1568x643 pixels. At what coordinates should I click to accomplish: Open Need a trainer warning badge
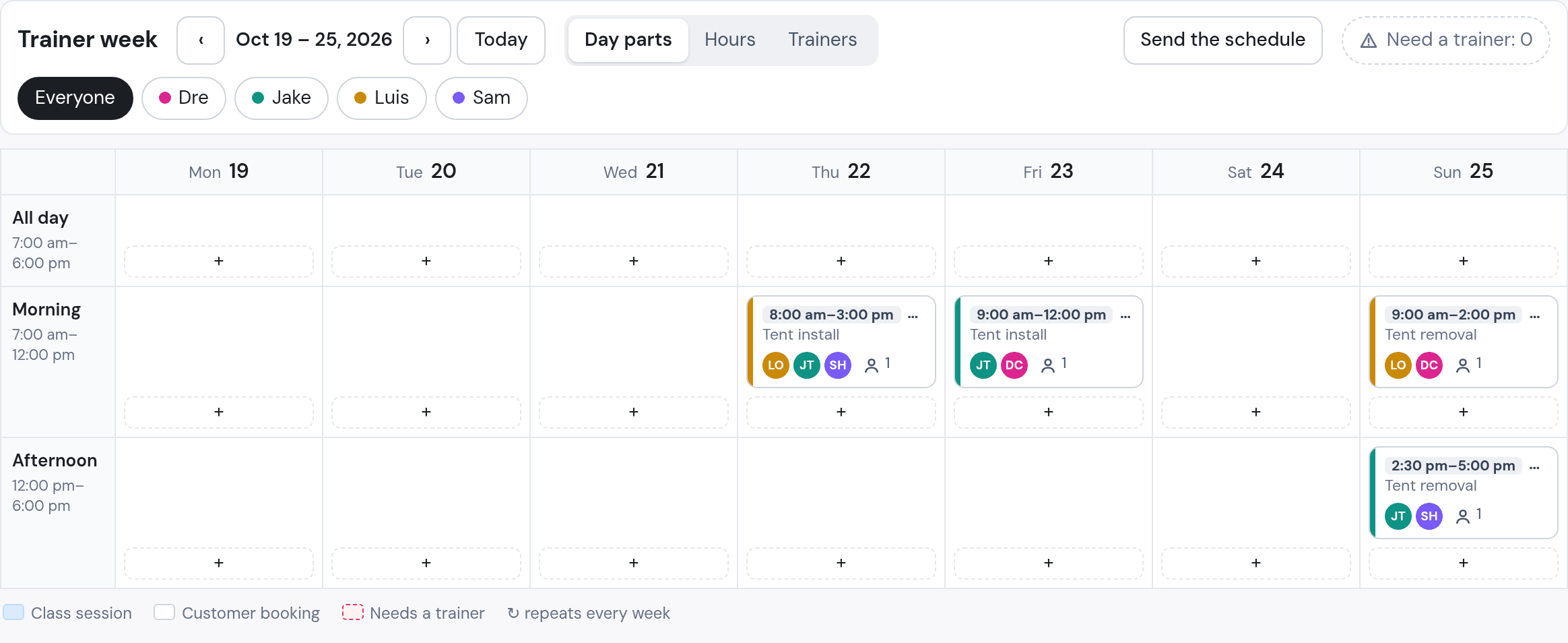[x=1446, y=40]
